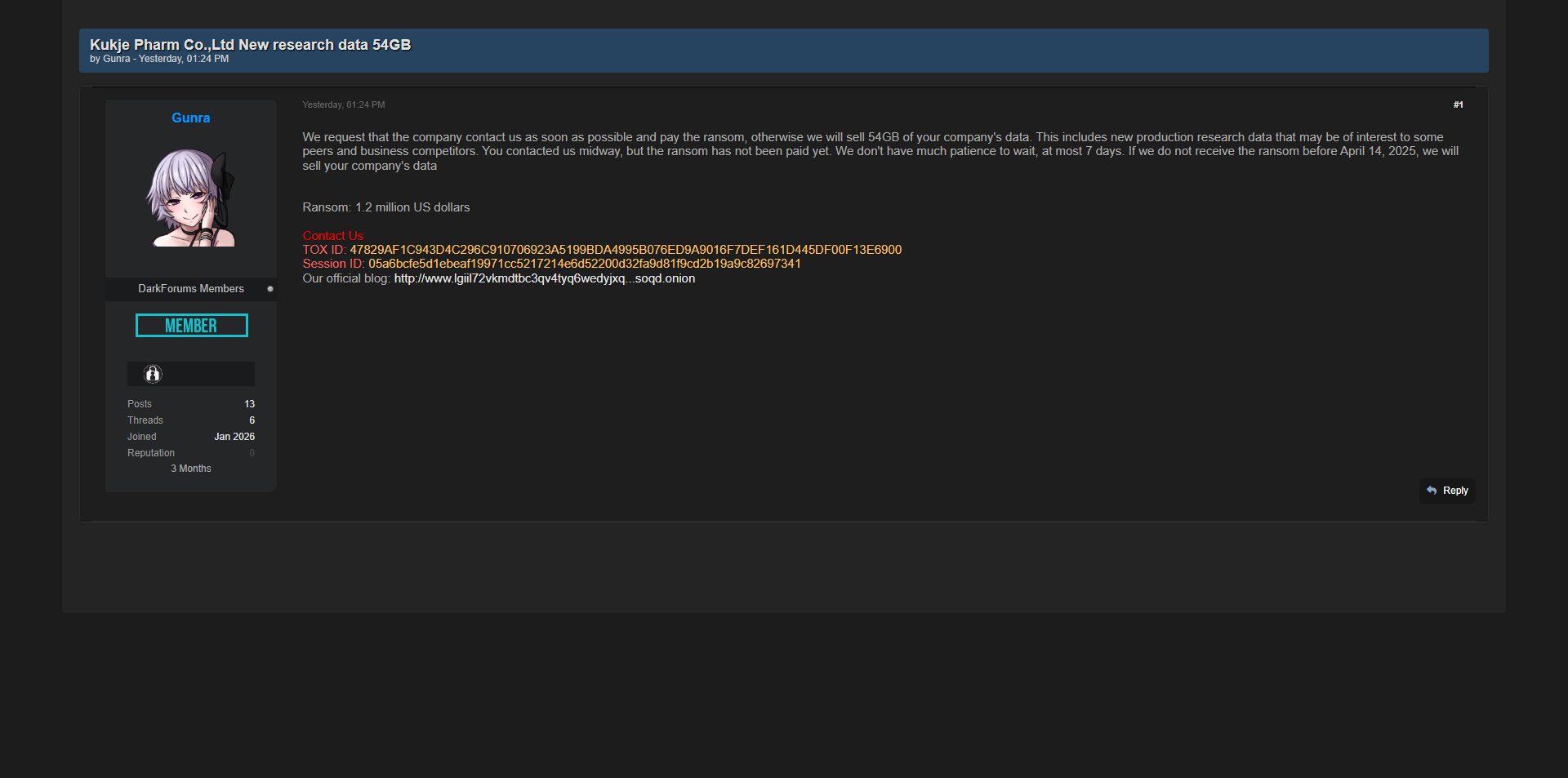
Task: Click the 3 Months label
Action: 191,469
